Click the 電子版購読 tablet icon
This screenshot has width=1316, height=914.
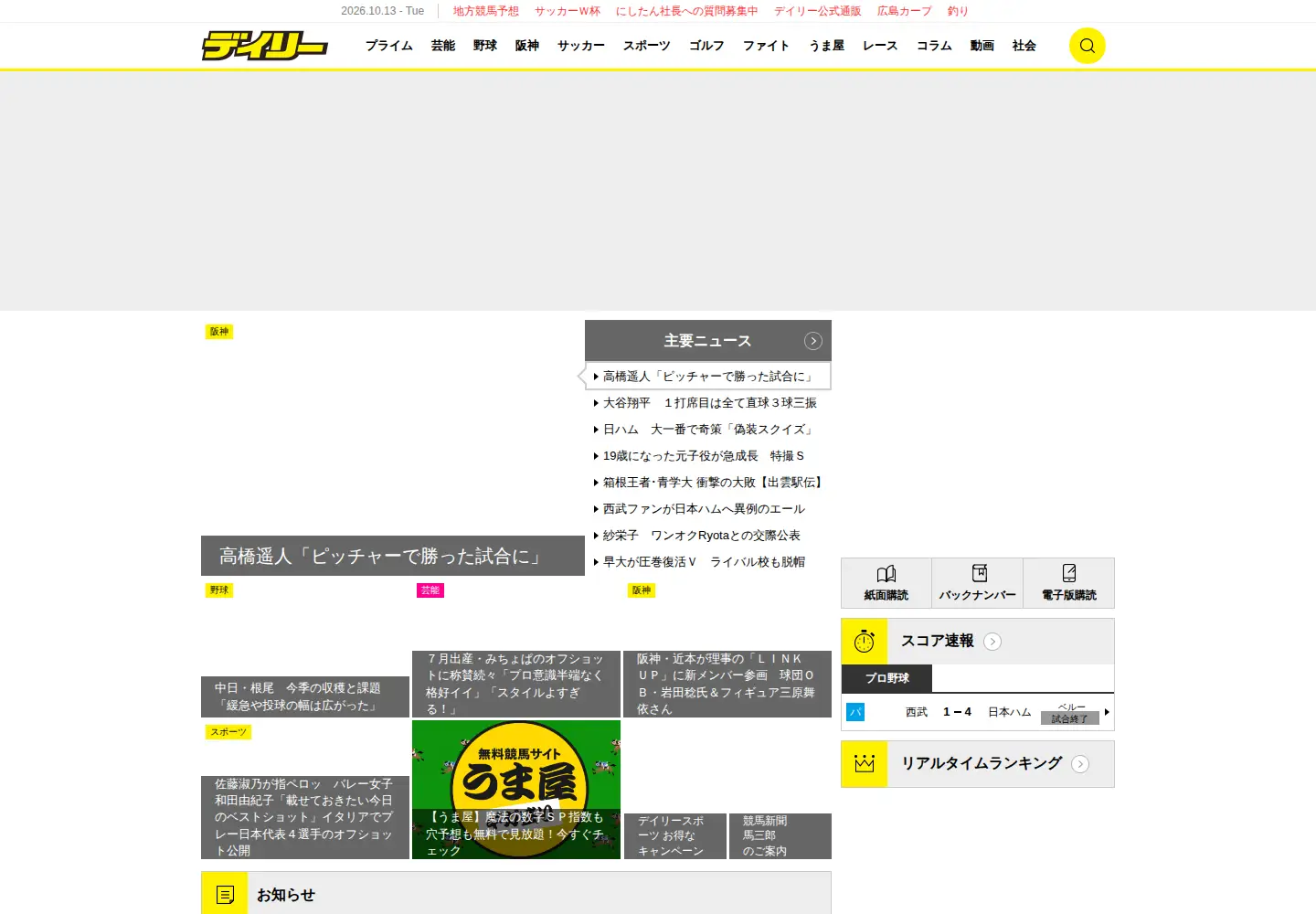point(1069,573)
